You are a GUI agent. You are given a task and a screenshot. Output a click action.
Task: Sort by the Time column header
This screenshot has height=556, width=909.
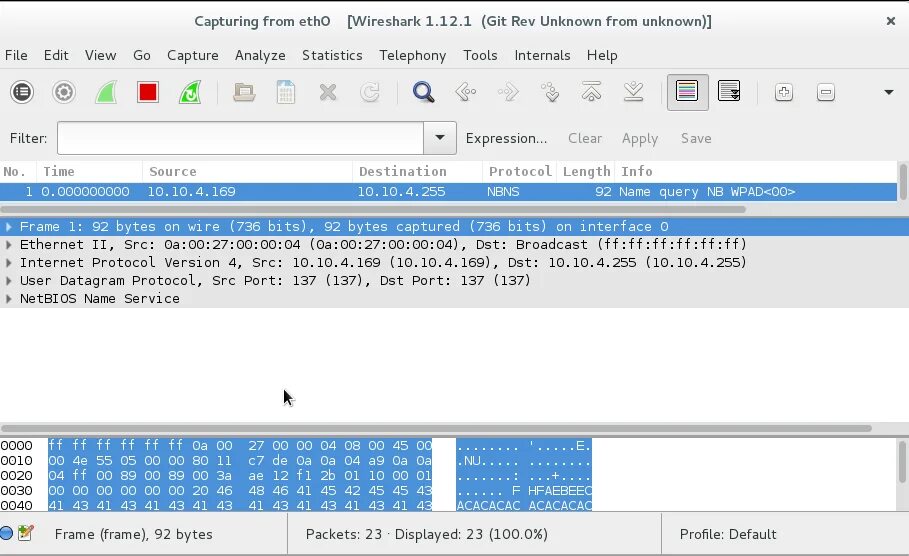click(90, 172)
